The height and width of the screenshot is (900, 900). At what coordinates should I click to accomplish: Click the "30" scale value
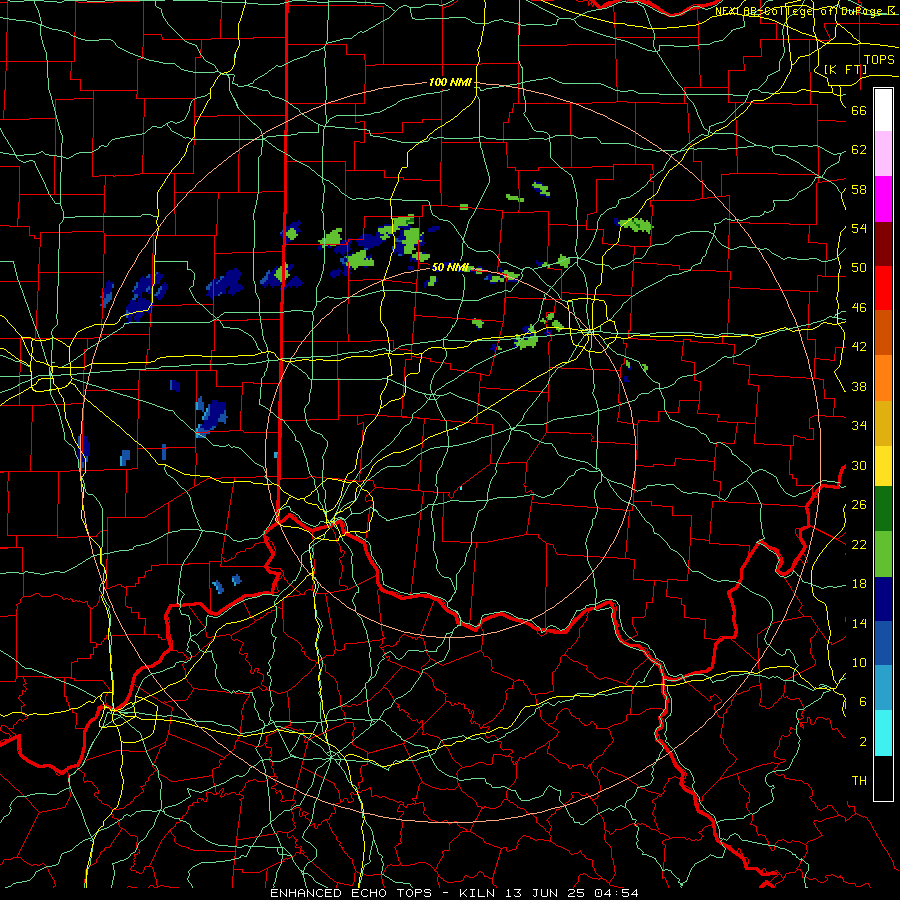(x=859, y=465)
